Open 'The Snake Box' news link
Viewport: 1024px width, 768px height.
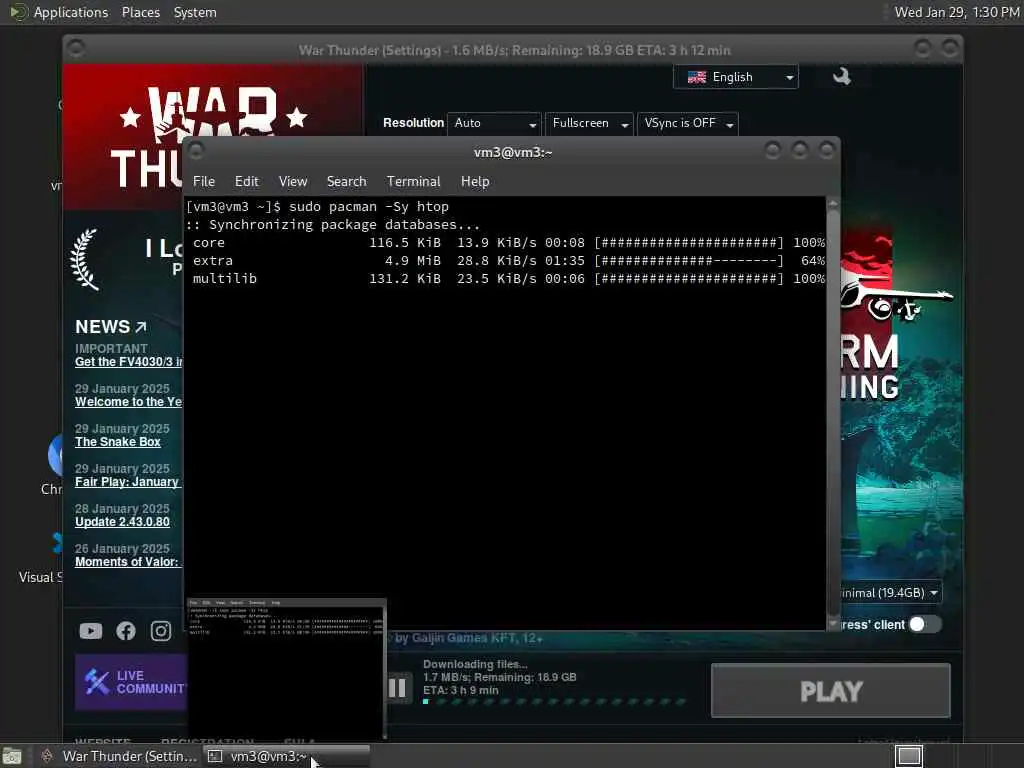pyautogui.click(x=118, y=441)
